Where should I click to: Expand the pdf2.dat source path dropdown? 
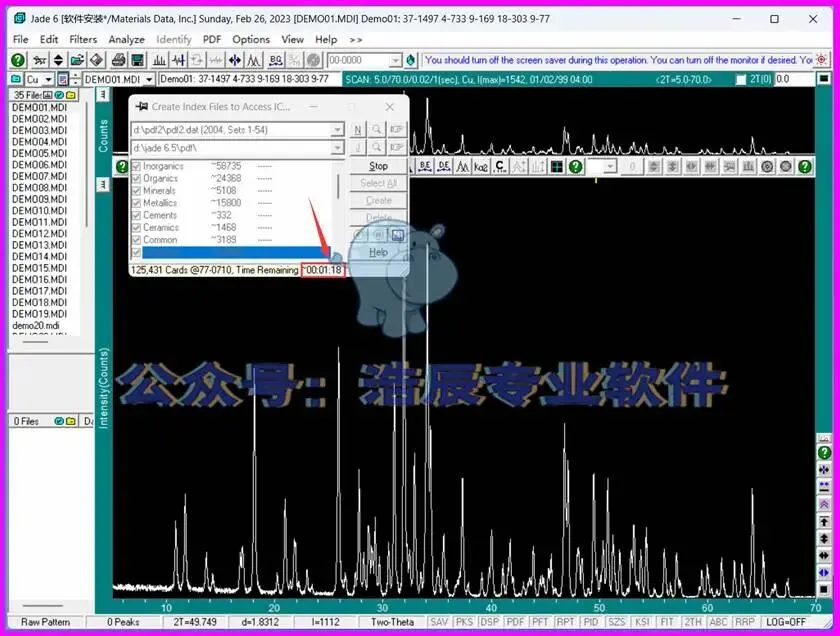tap(337, 130)
